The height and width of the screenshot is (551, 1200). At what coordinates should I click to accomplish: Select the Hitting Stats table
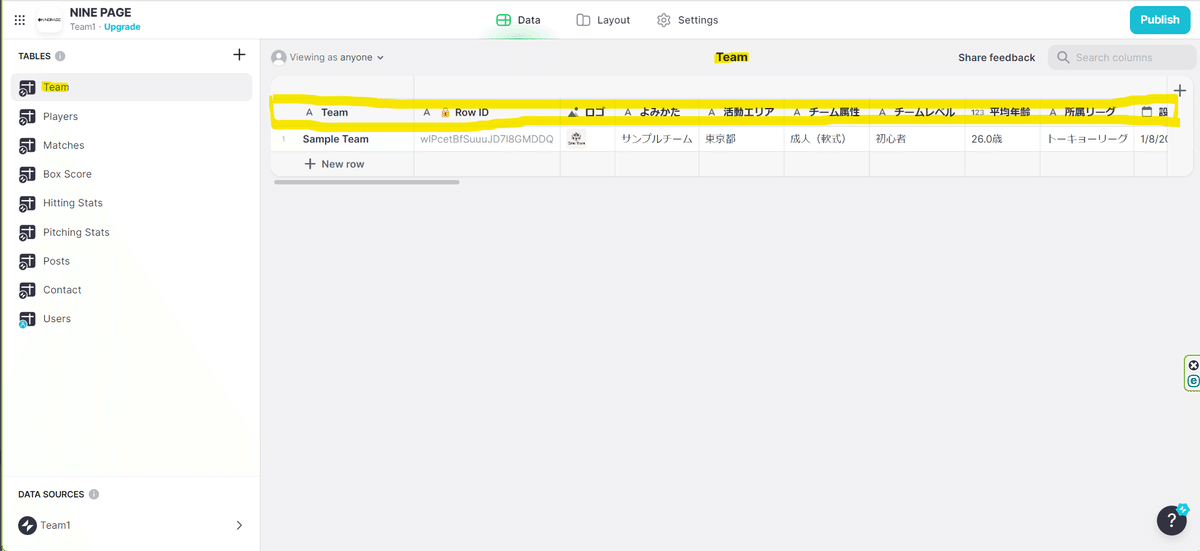[x=131, y=203]
